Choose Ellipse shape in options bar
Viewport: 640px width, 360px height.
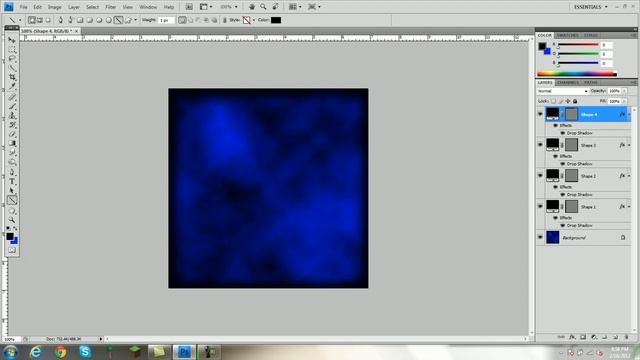pyautogui.click(x=99, y=20)
